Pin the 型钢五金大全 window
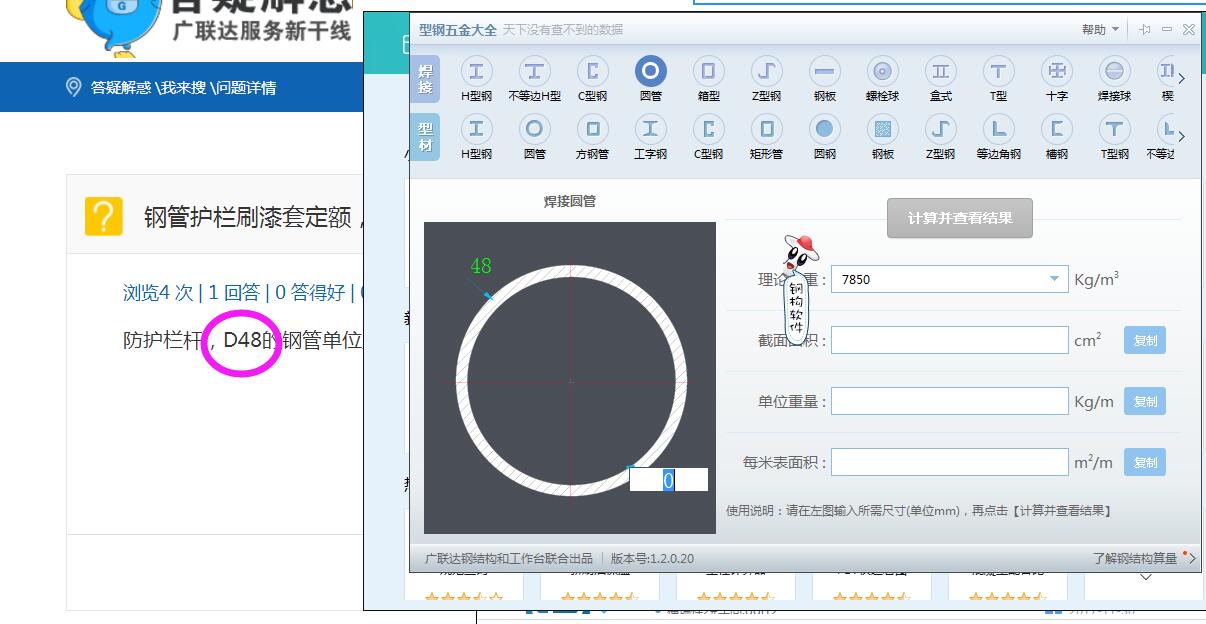The height and width of the screenshot is (624, 1206). 1144,30
